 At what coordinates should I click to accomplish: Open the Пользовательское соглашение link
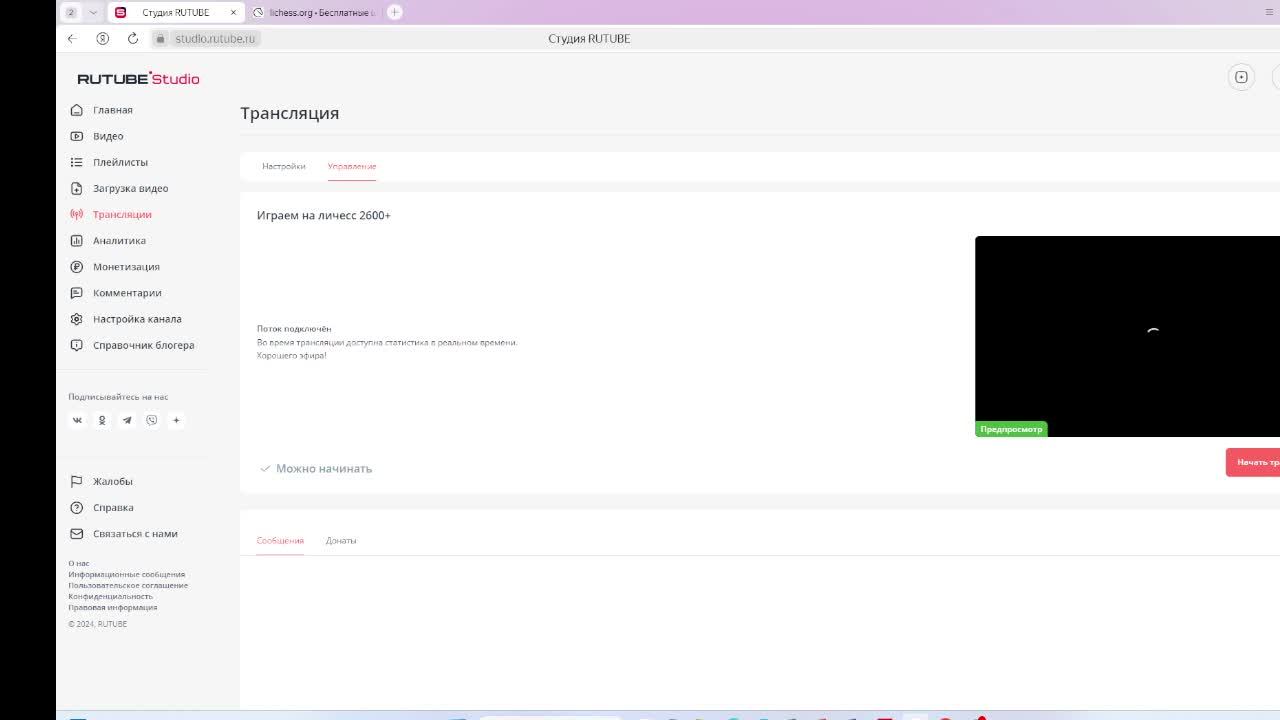coord(128,585)
